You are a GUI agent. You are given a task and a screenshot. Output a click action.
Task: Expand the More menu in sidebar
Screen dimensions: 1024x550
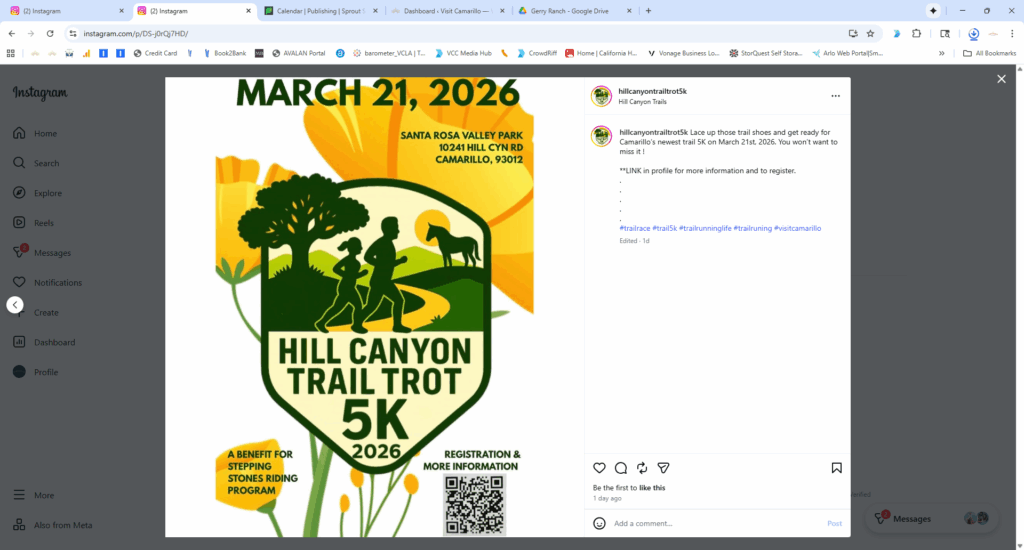[x=43, y=495]
